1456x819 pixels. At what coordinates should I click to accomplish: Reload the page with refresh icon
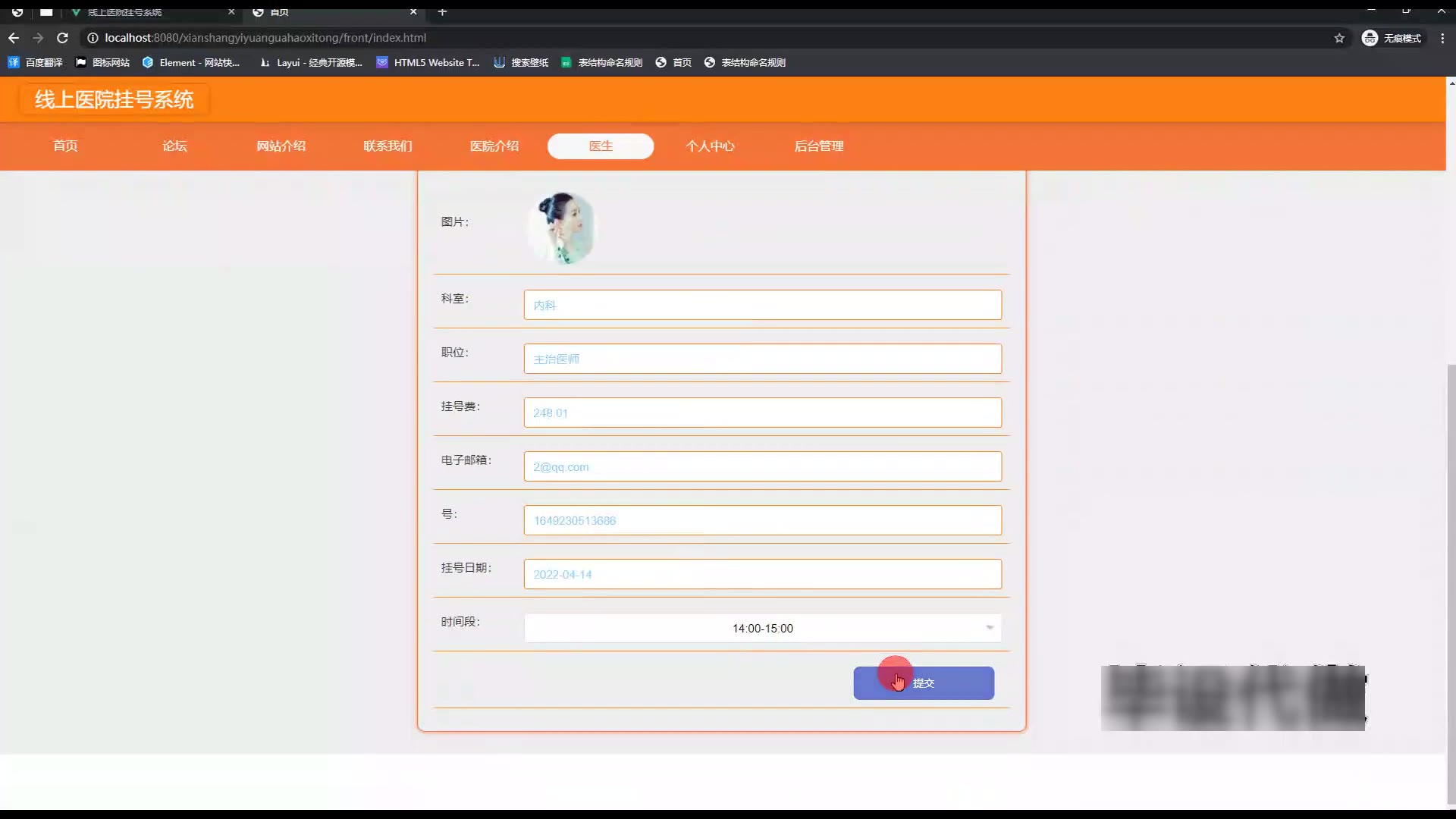pos(63,38)
